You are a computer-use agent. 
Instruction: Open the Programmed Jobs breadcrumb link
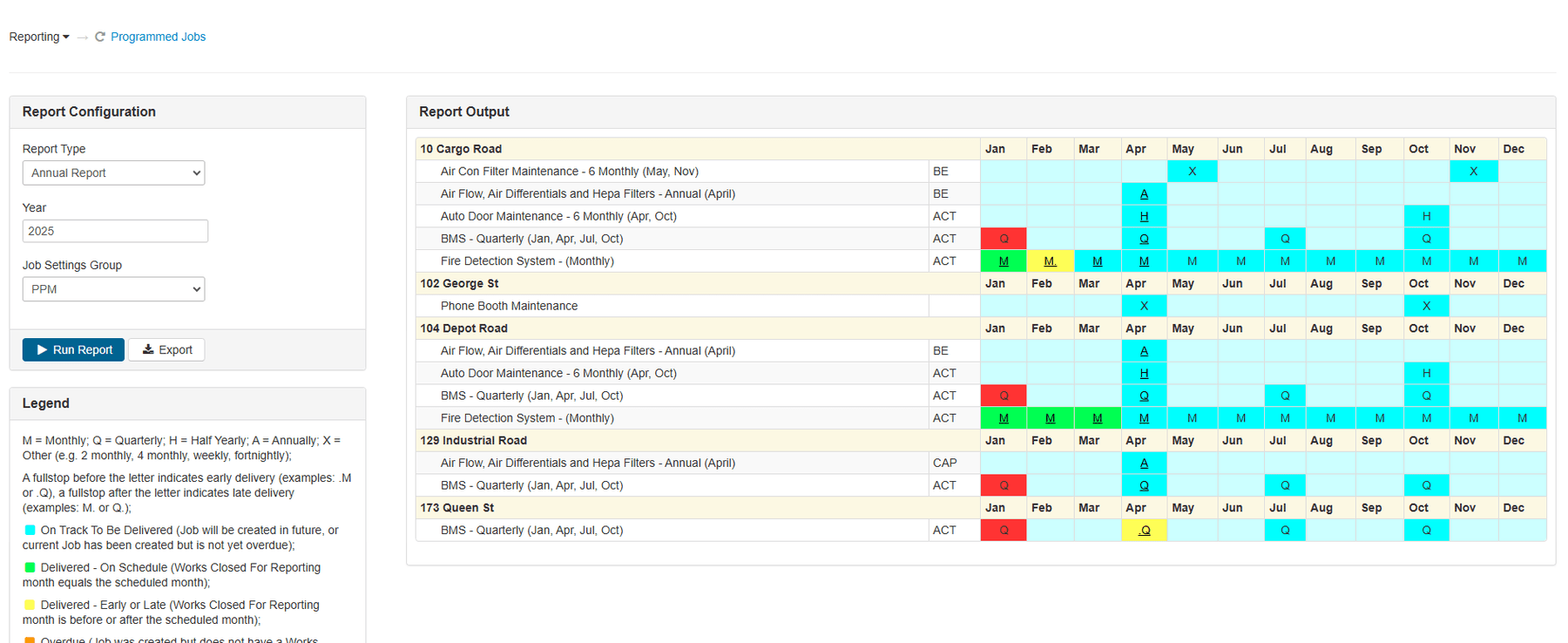pos(158,37)
